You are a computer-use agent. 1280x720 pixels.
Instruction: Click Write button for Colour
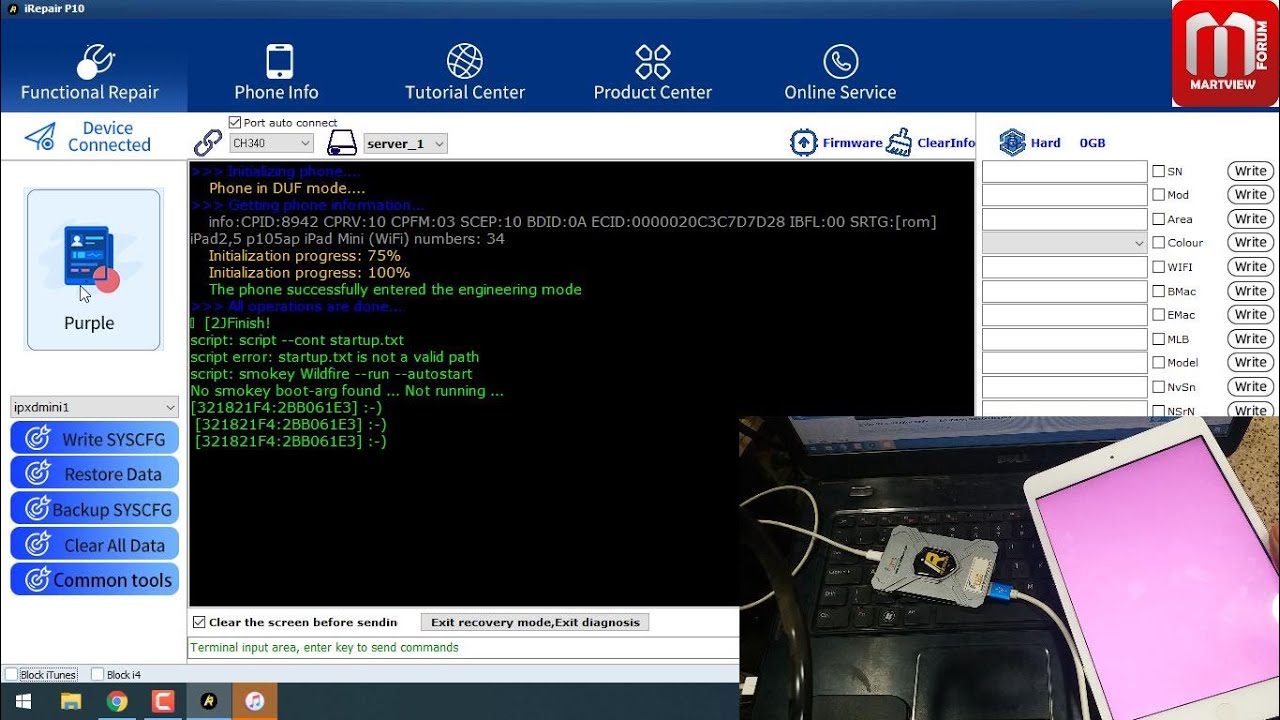pyautogui.click(x=1250, y=243)
